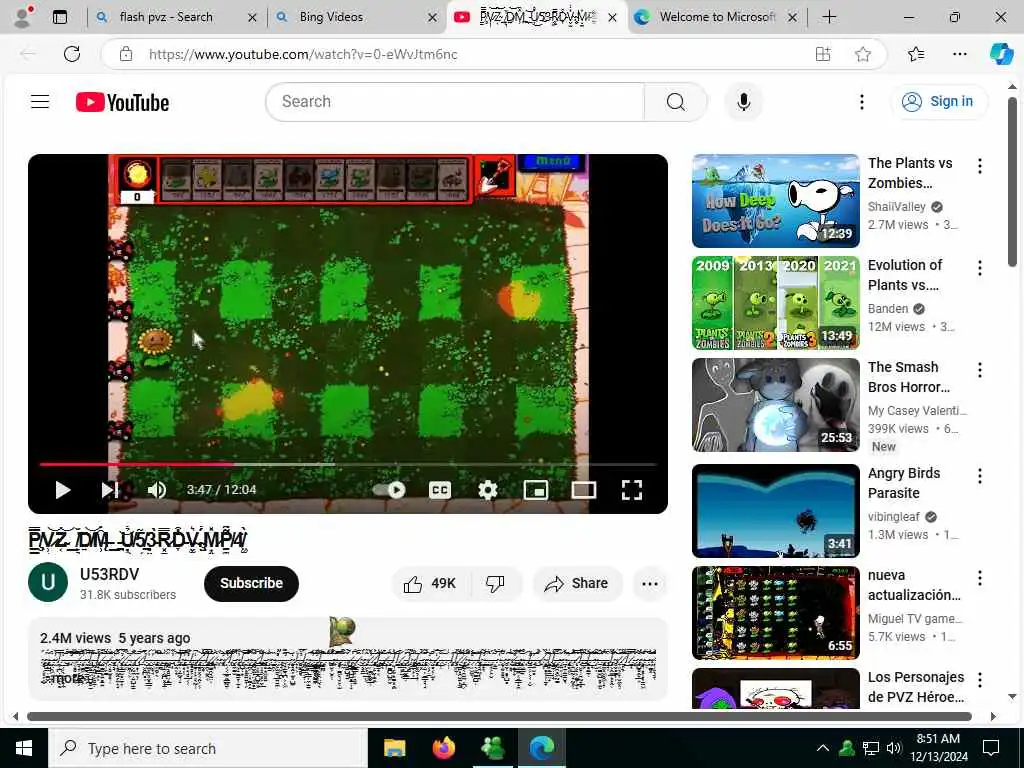Open options menu for 'The Plants vs Zombies' video
Viewport: 1024px width, 768px height.
[x=980, y=166]
